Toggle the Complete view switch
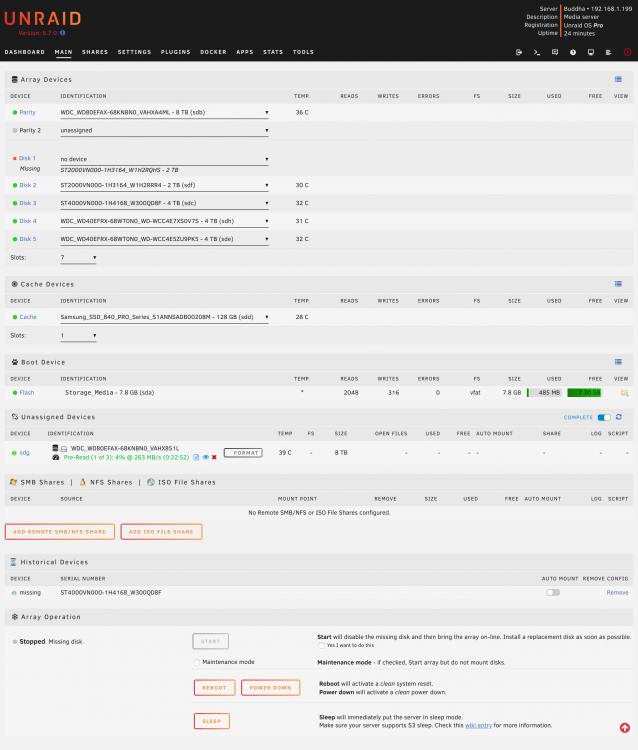The image size is (638, 750). tap(604, 418)
